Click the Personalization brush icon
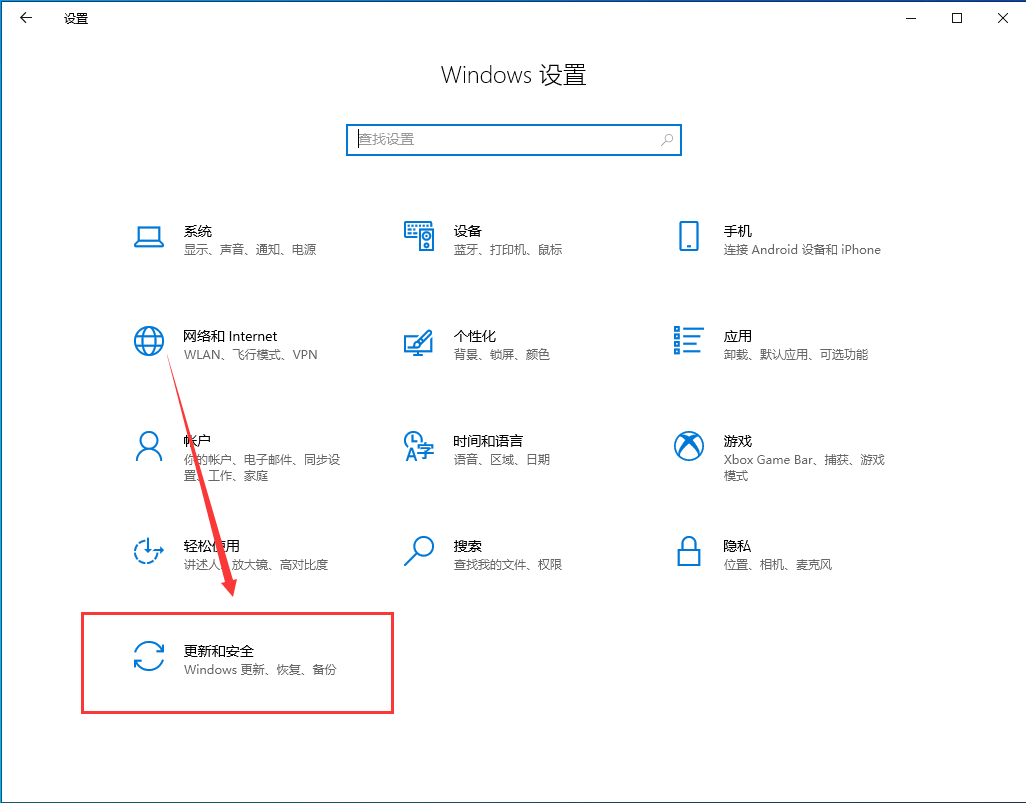This screenshot has width=1026, height=803. pos(419,342)
